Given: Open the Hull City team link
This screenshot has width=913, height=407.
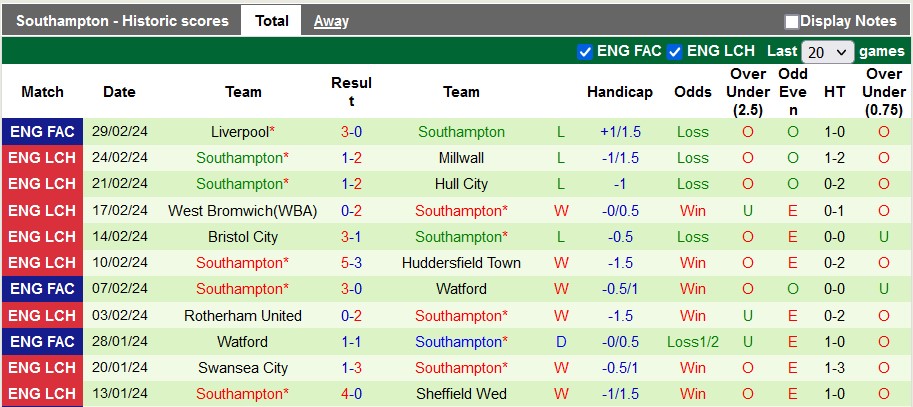Looking at the screenshot, I should (461, 184).
